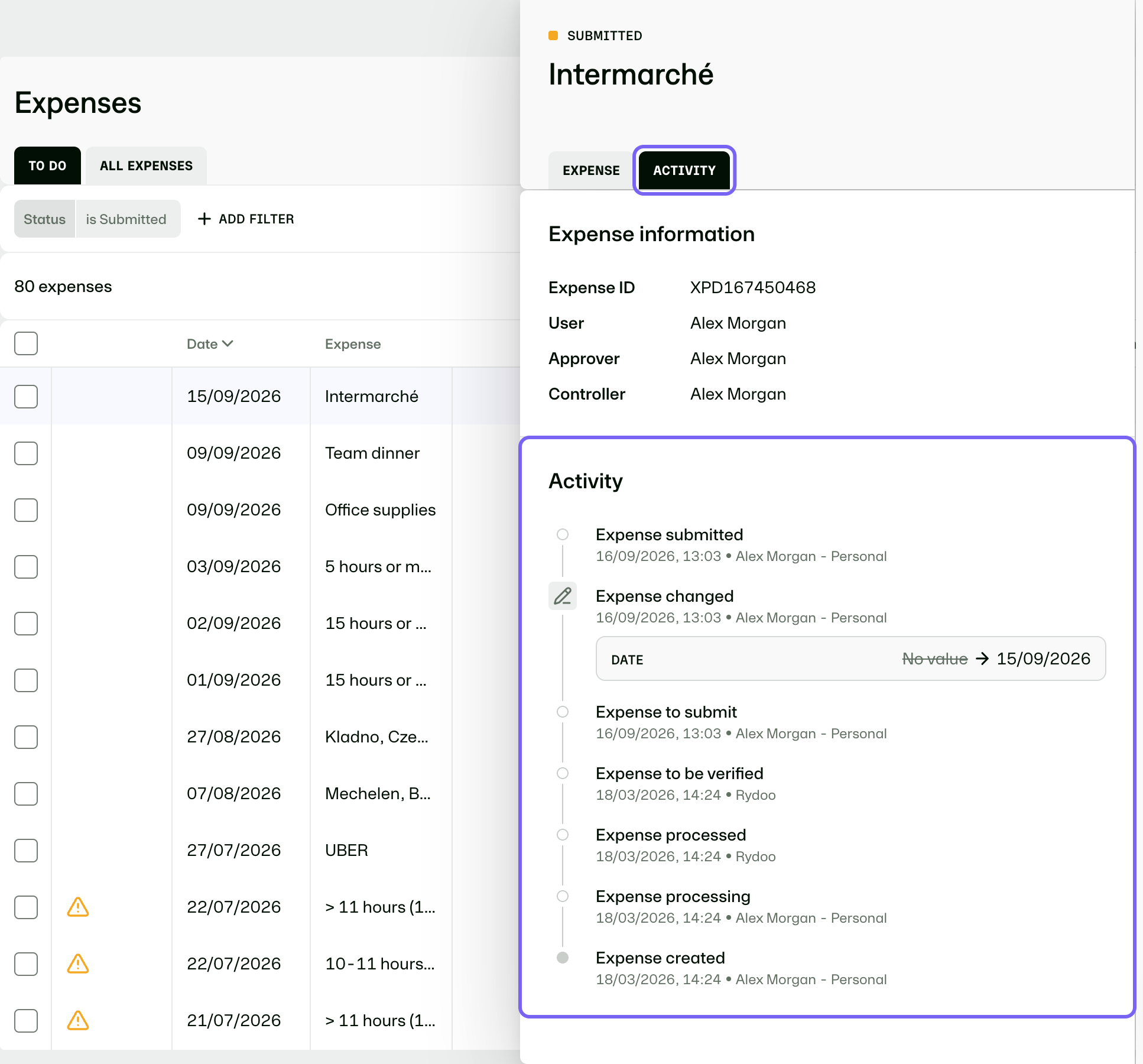Click the Approver name Alex Morgan

(738, 358)
